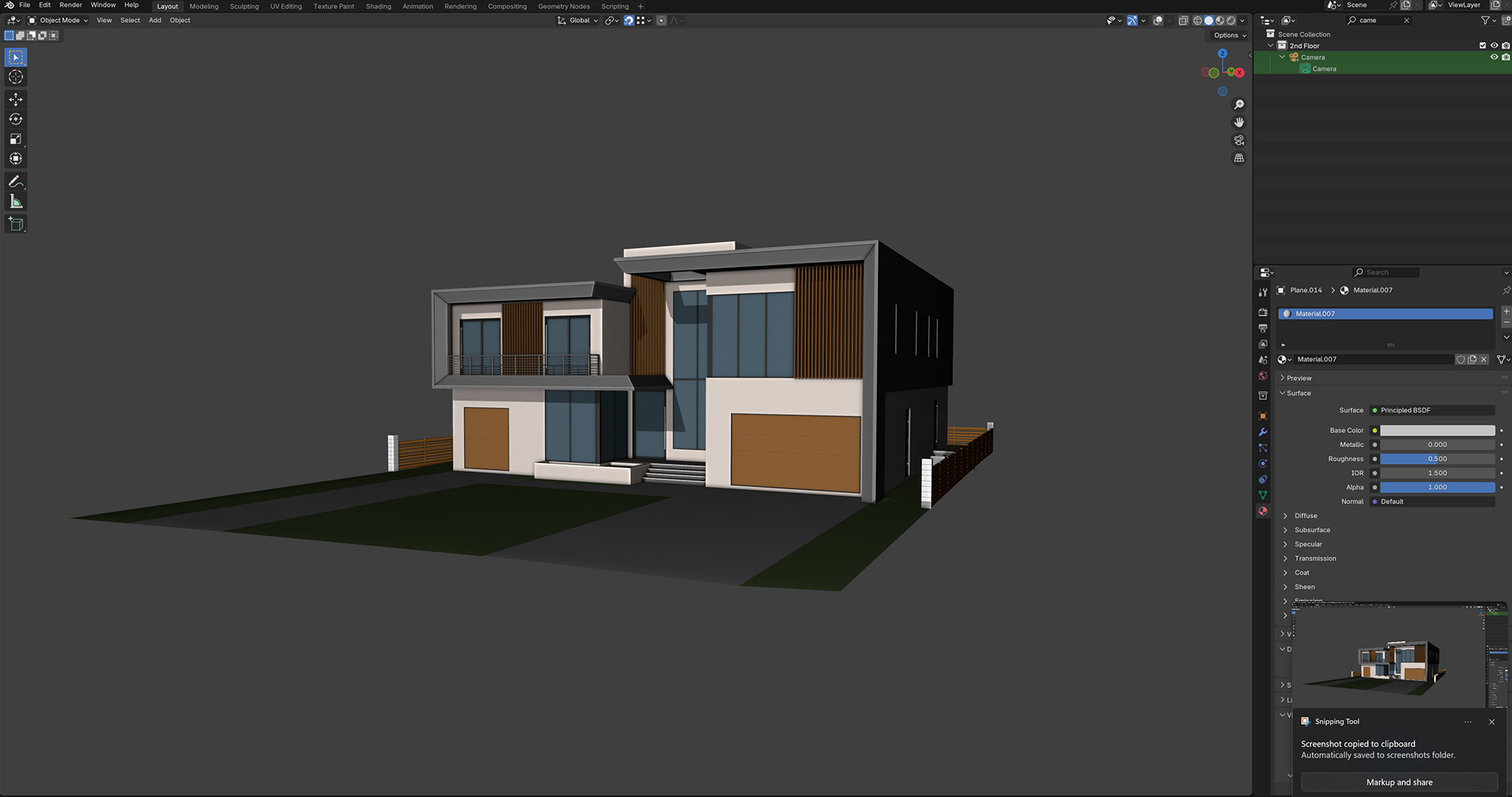
Task: Switch perspective/orthographic grid icon
Action: click(1239, 158)
